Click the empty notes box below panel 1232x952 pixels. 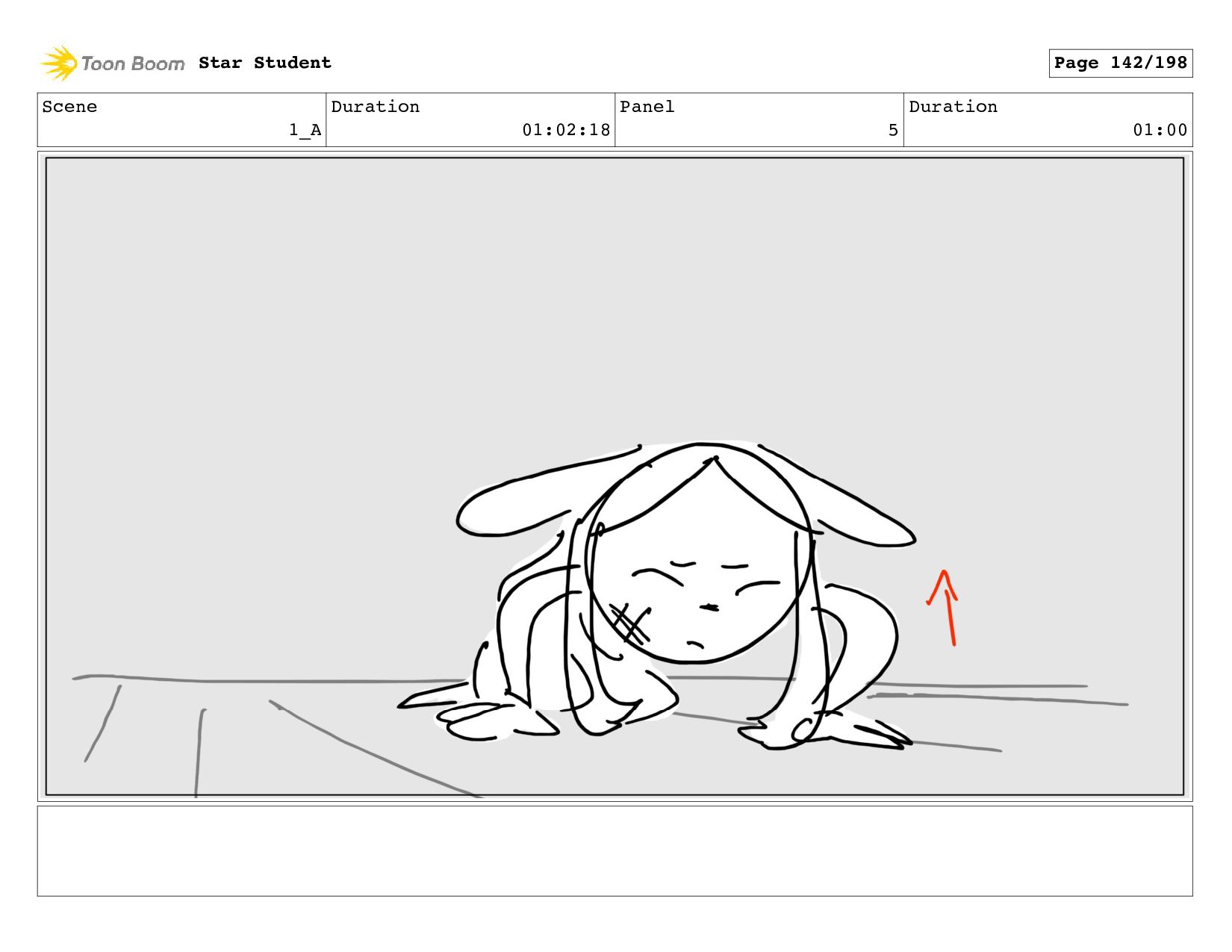tap(615, 850)
